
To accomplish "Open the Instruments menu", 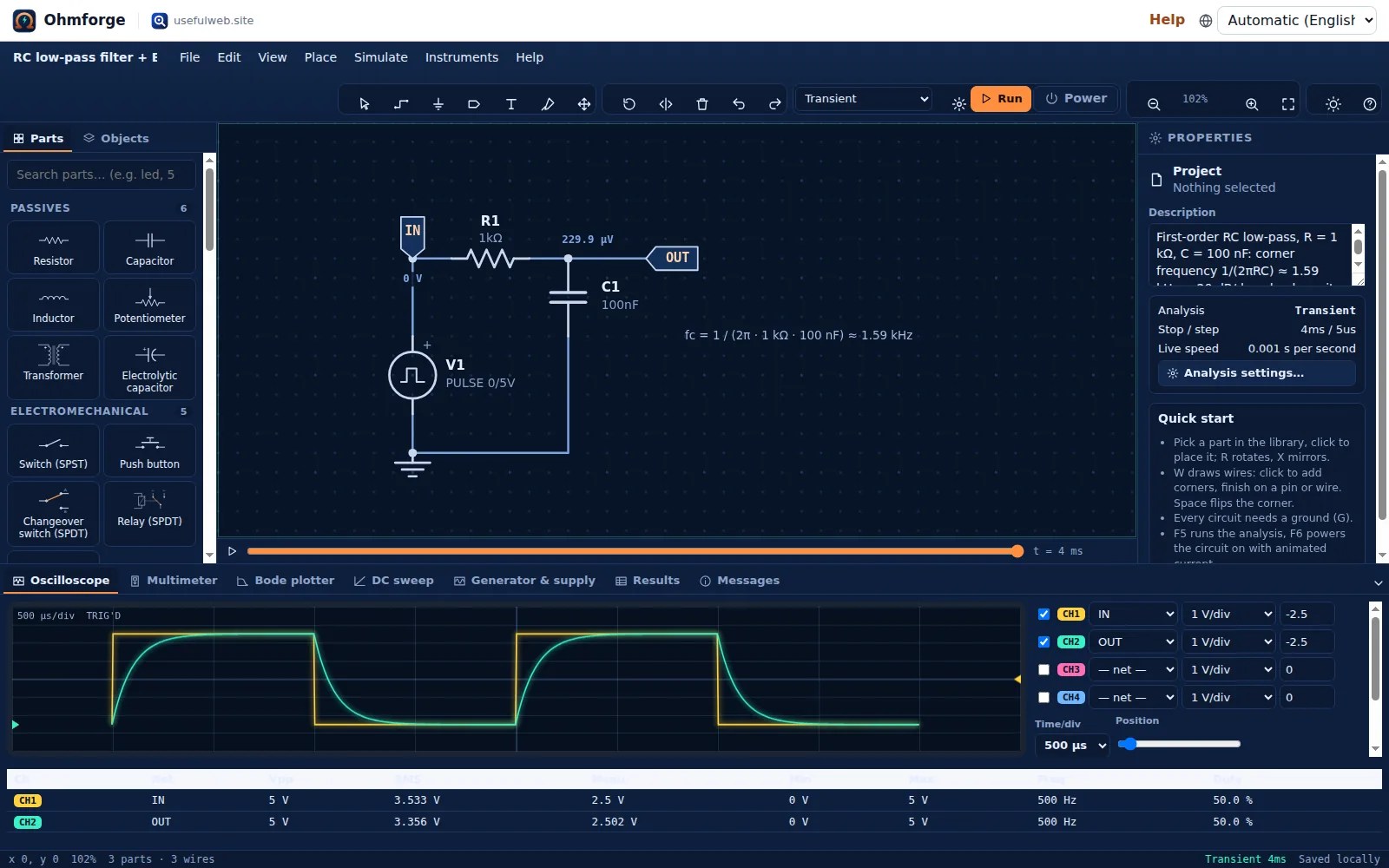I will [x=462, y=57].
